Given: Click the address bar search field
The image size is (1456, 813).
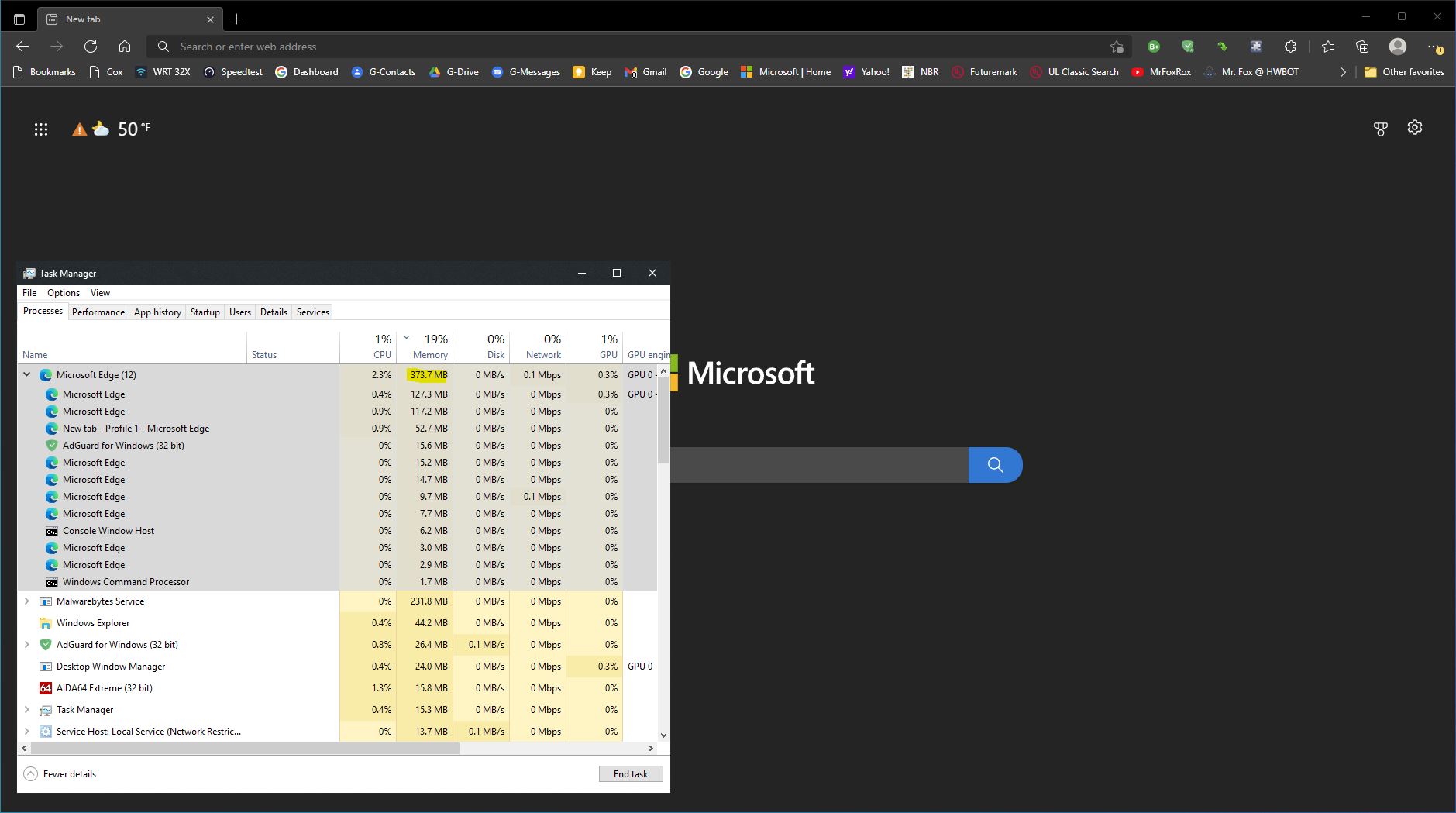Looking at the screenshot, I should [x=639, y=47].
